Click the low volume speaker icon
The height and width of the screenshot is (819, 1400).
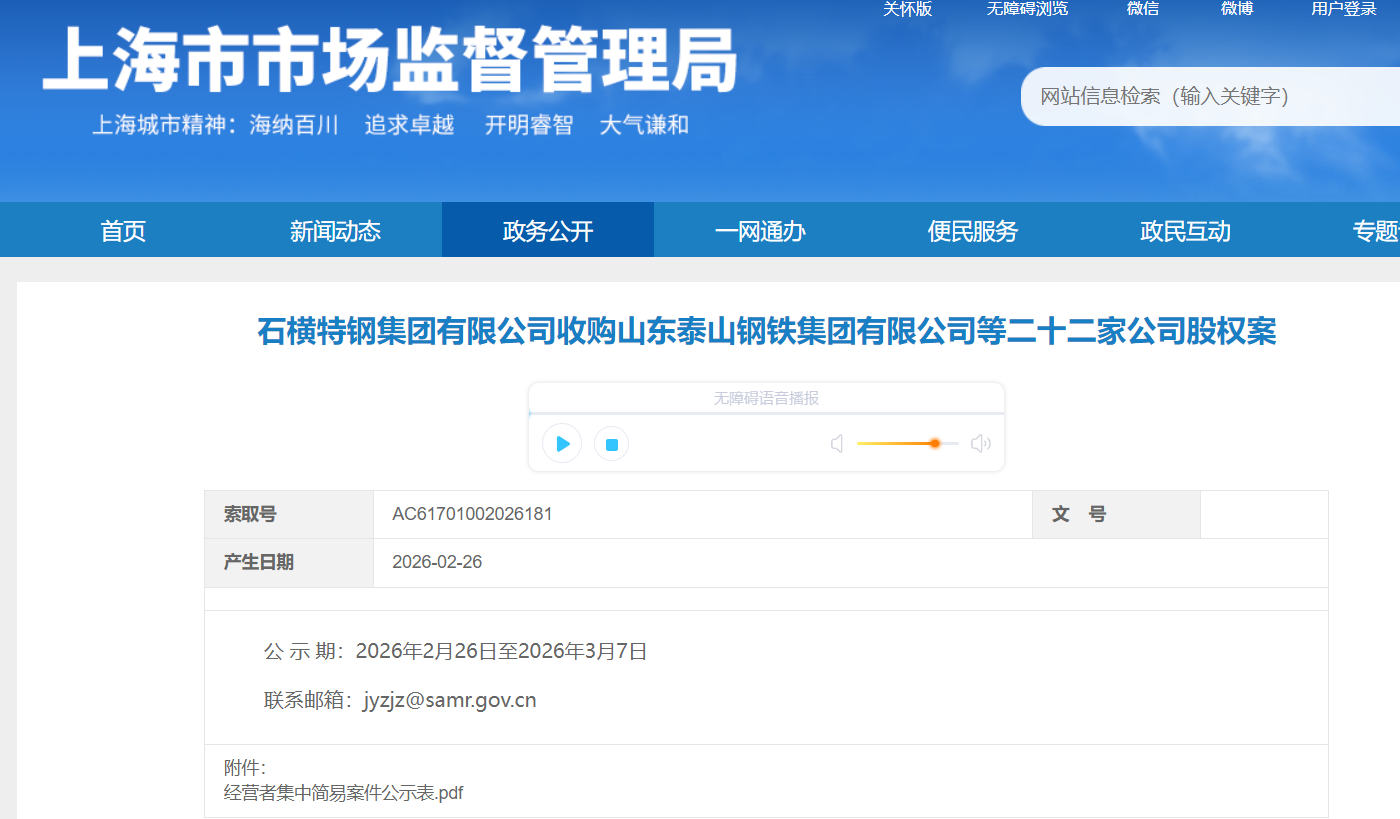pyautogui.click(x=837, y=443)
